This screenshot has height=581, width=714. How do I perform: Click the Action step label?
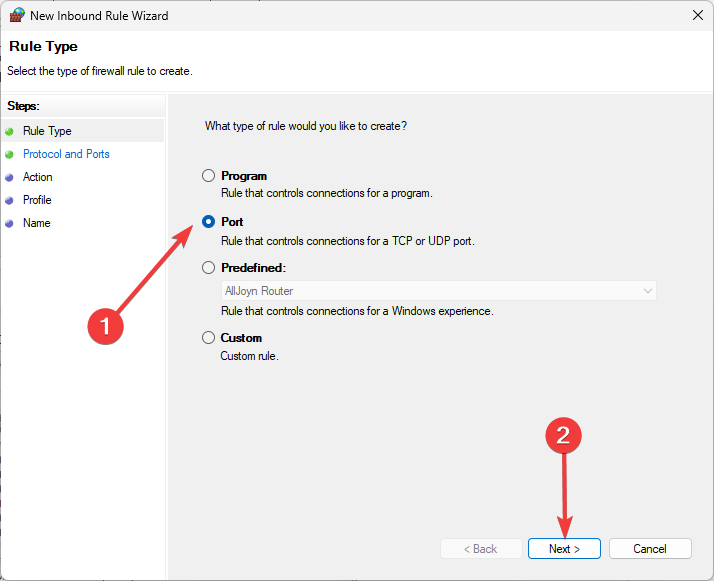click(38, 177)
